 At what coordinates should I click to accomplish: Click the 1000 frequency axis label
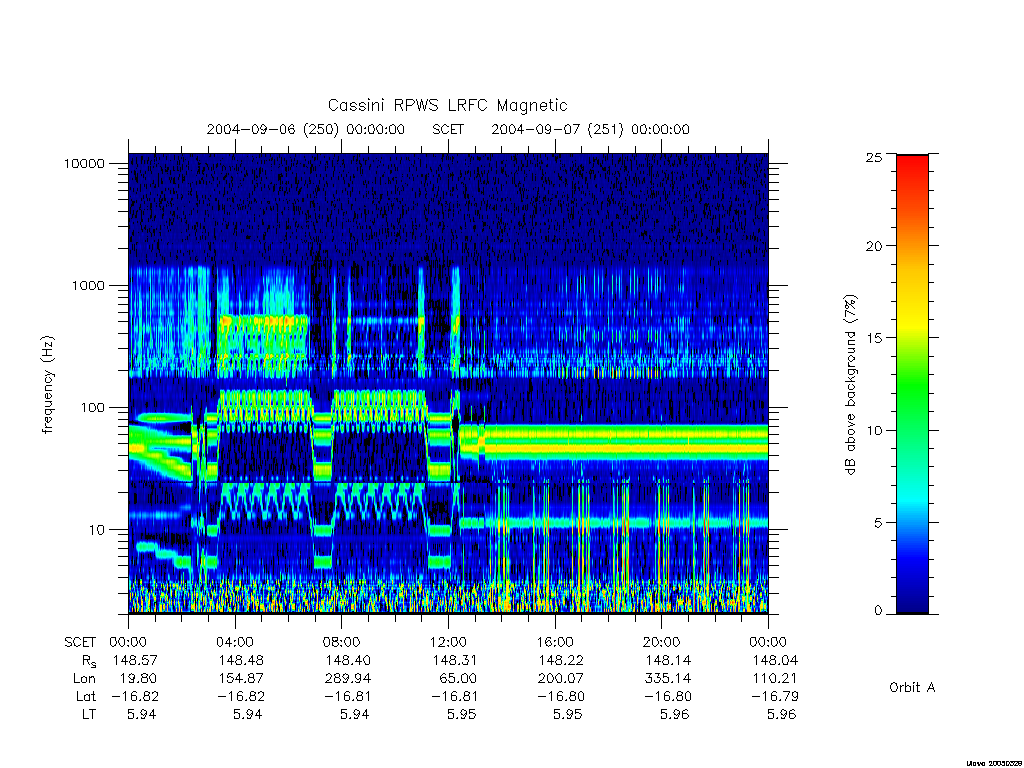tap(88, 285)
